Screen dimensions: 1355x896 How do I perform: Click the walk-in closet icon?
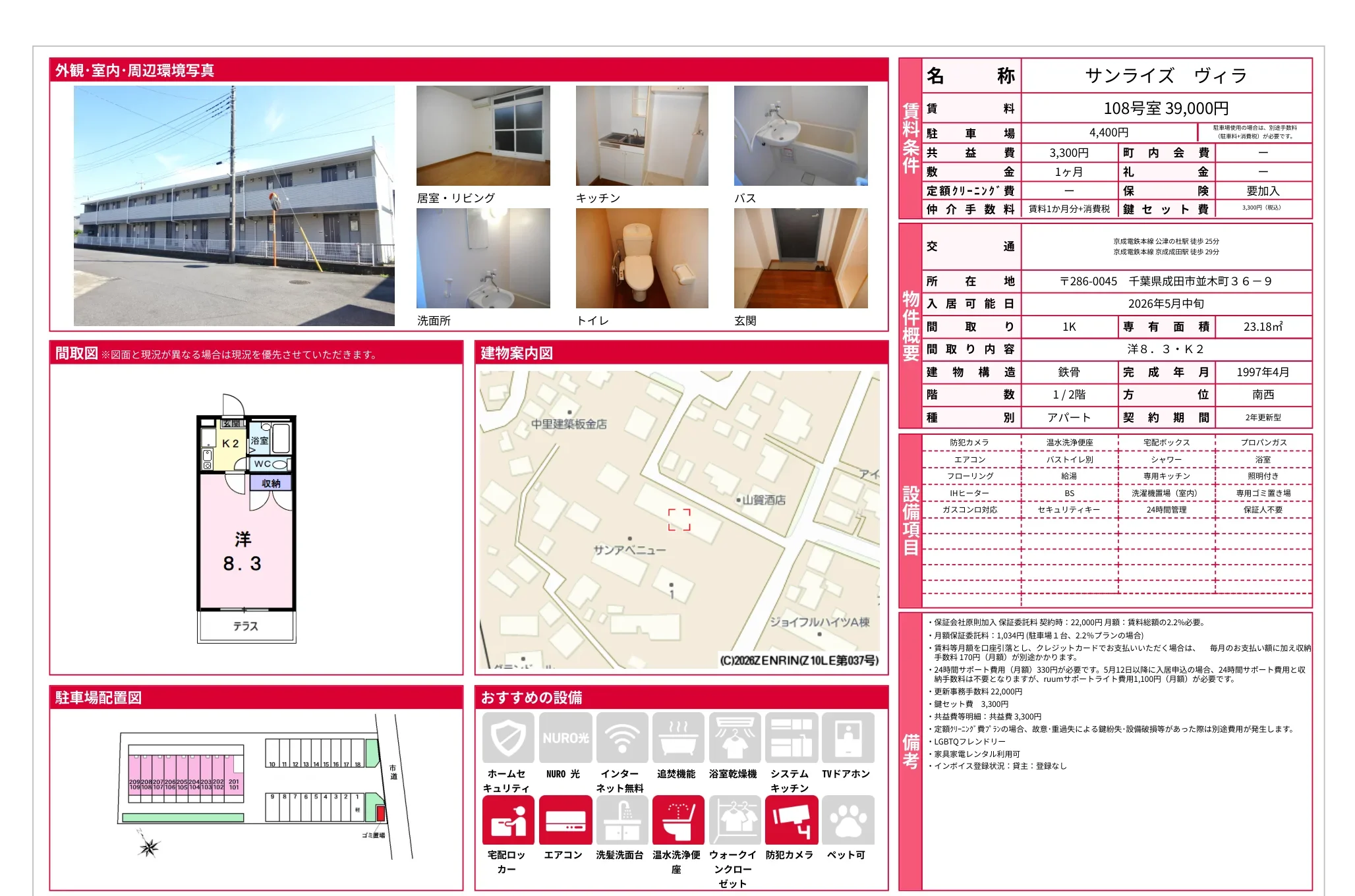coord(734,820)
